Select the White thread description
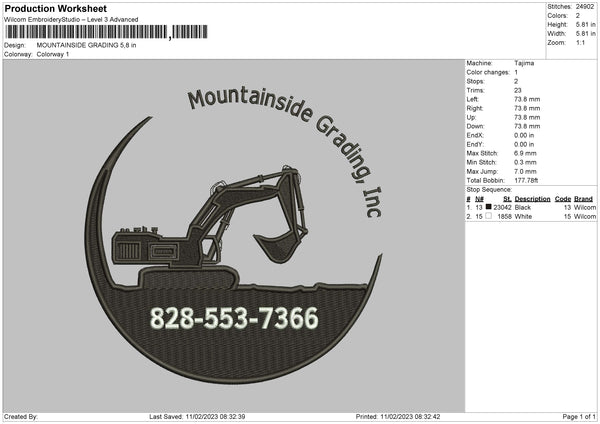Viewport: 600px width, 424px height. click(x=523, y=217)
